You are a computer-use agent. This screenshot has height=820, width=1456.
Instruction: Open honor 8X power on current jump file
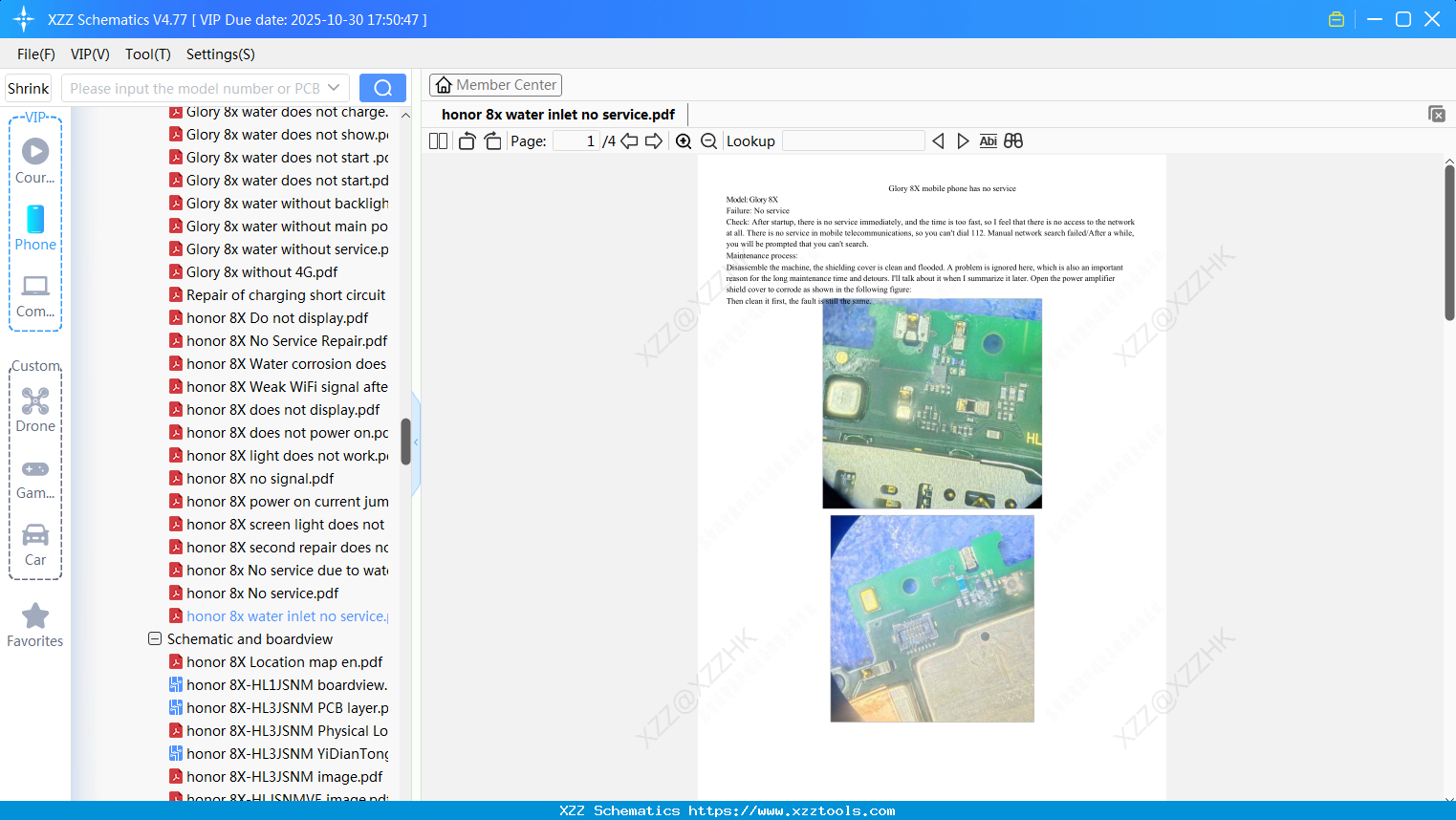coord(278,502)
